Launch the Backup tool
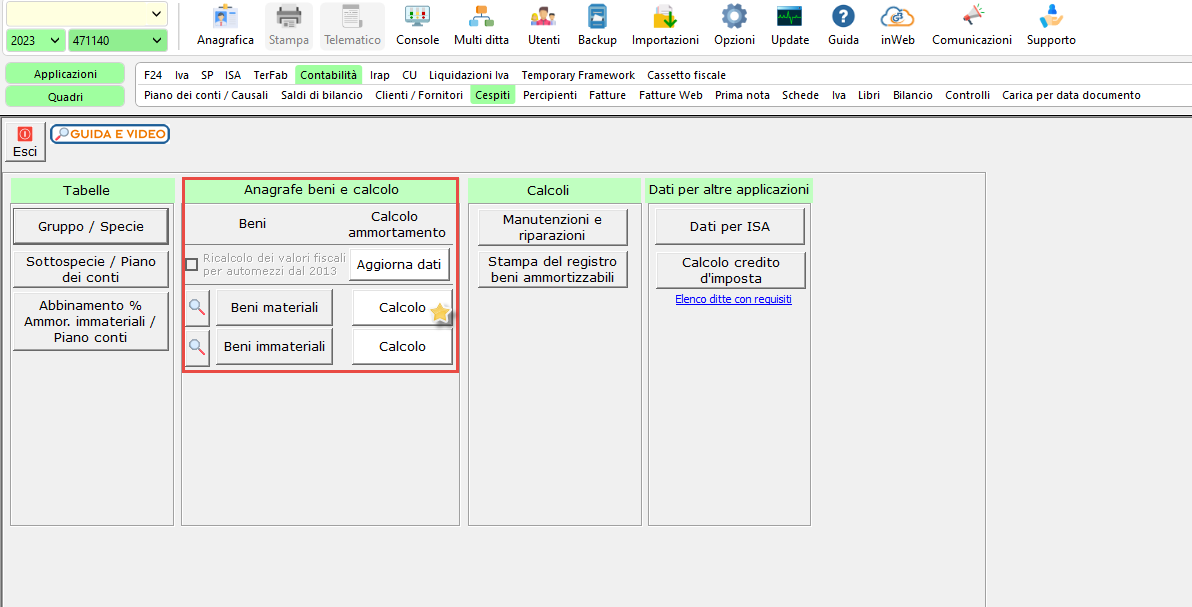The height and width of the screenshot is (607, 1192). pos(597,26)
